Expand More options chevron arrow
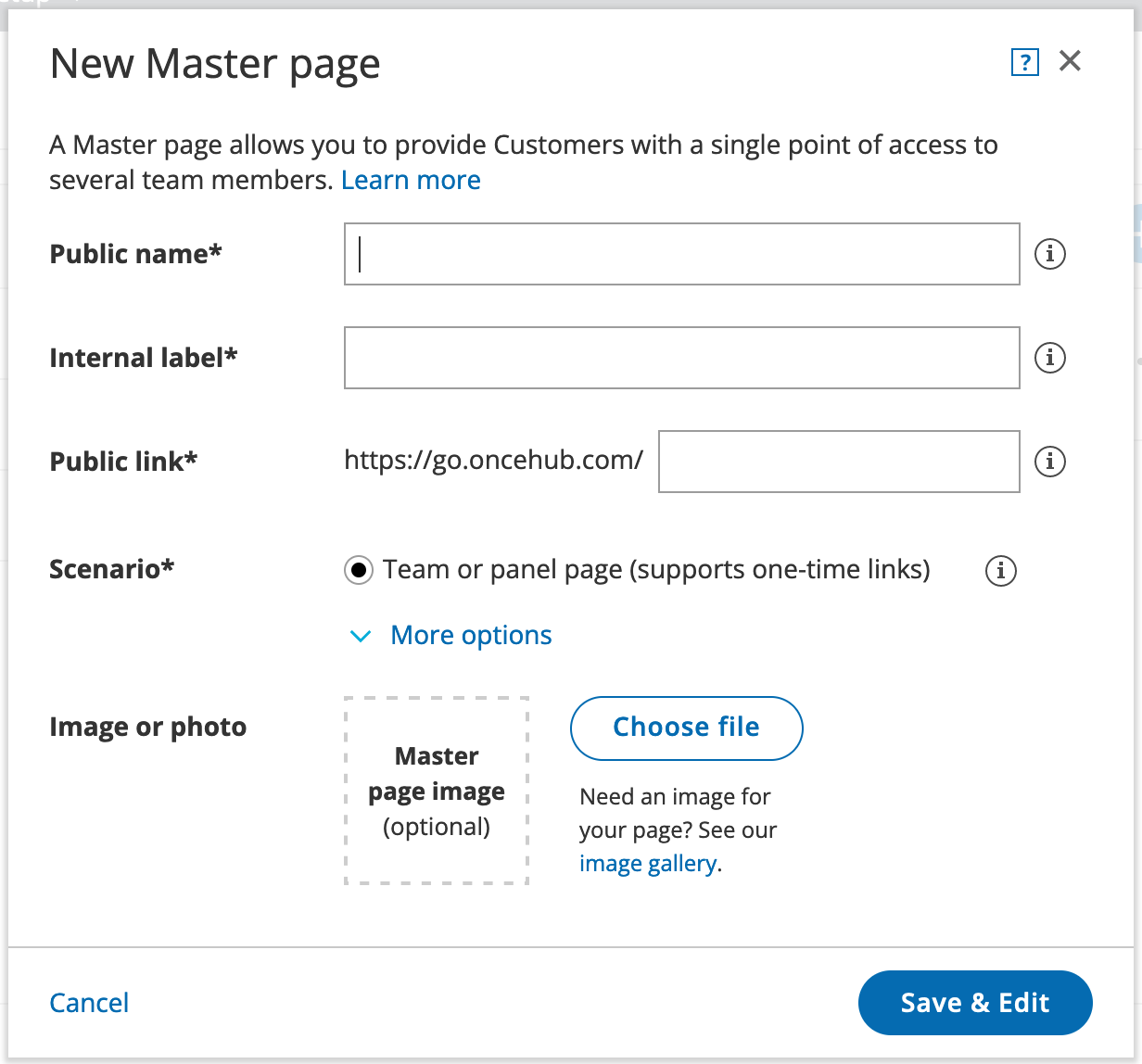 [x=360, y=636]
